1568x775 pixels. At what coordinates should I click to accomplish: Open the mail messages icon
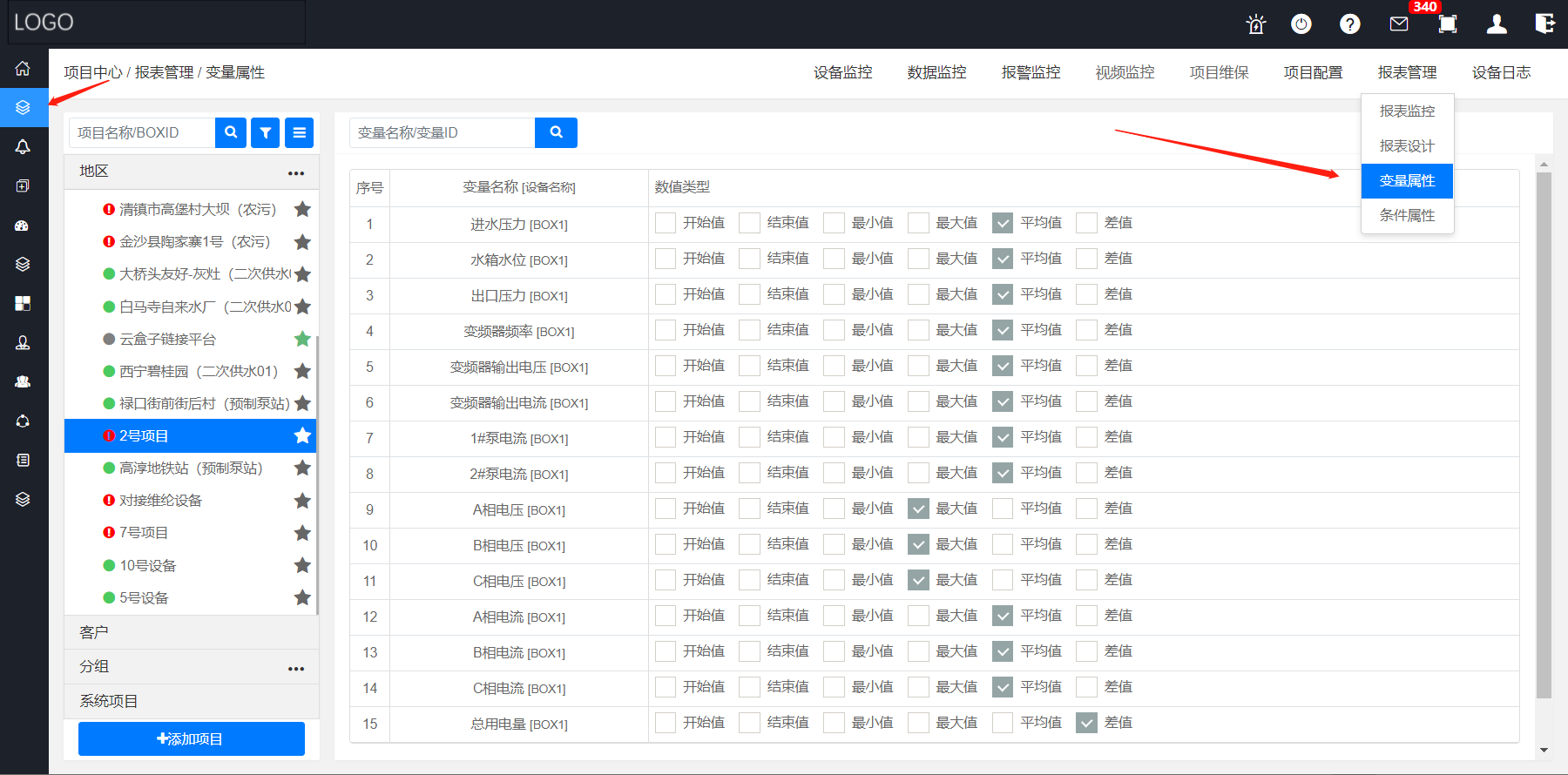click(x=1399, y=24)
